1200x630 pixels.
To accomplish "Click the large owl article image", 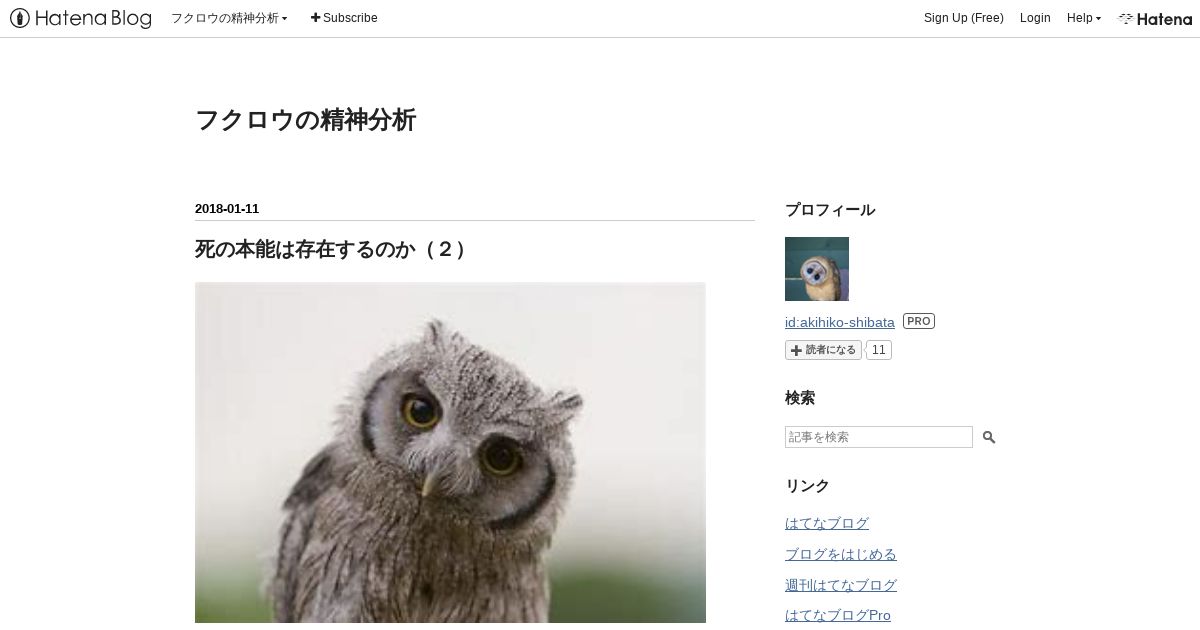I will coord(450,455).
